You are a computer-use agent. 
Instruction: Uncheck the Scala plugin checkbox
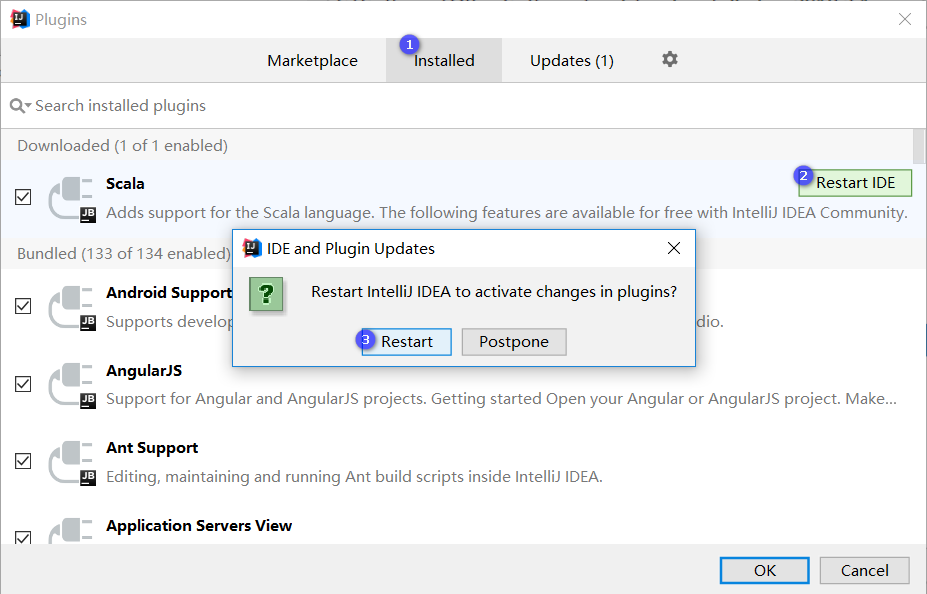23,198
